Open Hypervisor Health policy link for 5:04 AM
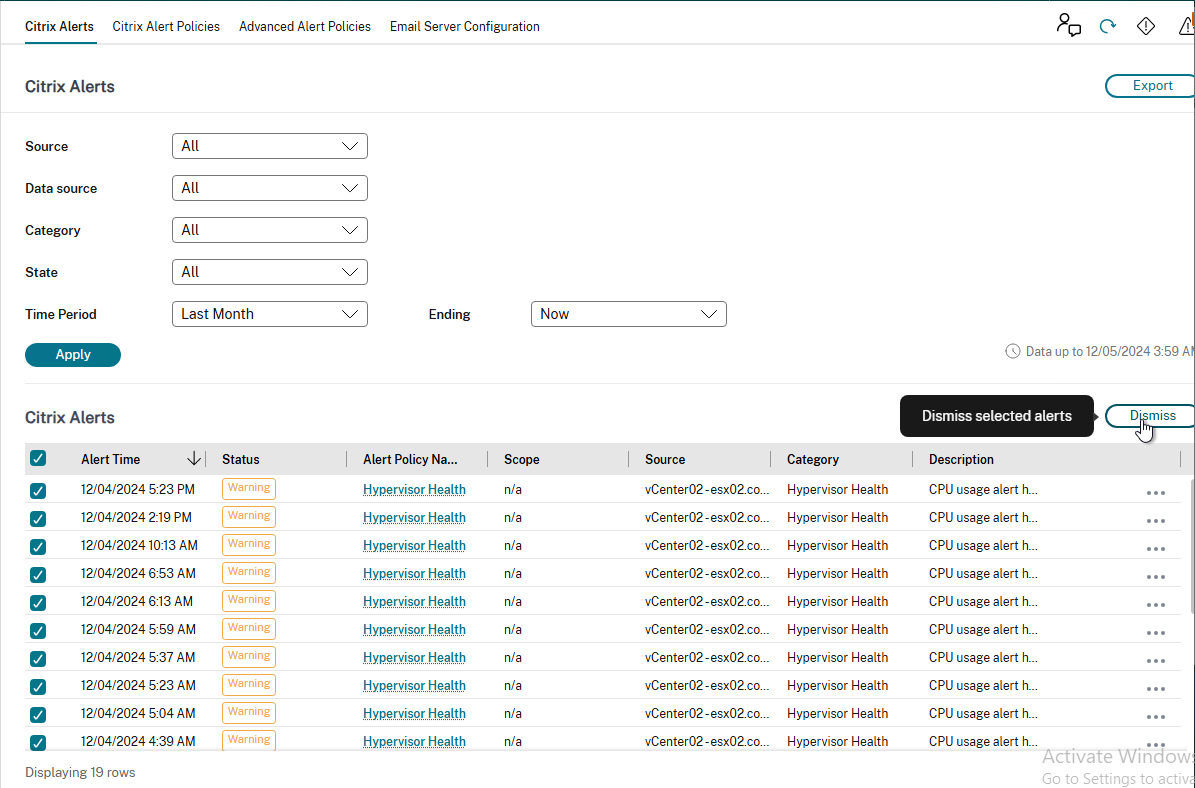This screenshot has width=1195, height=788. pyautogui.click(x=414, y=713)
